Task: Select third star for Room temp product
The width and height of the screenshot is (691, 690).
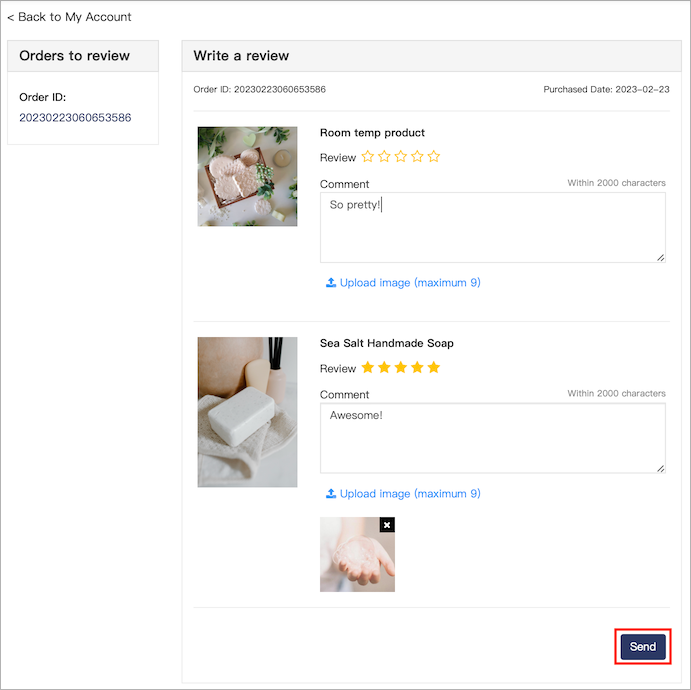Action: pos(401,156)
